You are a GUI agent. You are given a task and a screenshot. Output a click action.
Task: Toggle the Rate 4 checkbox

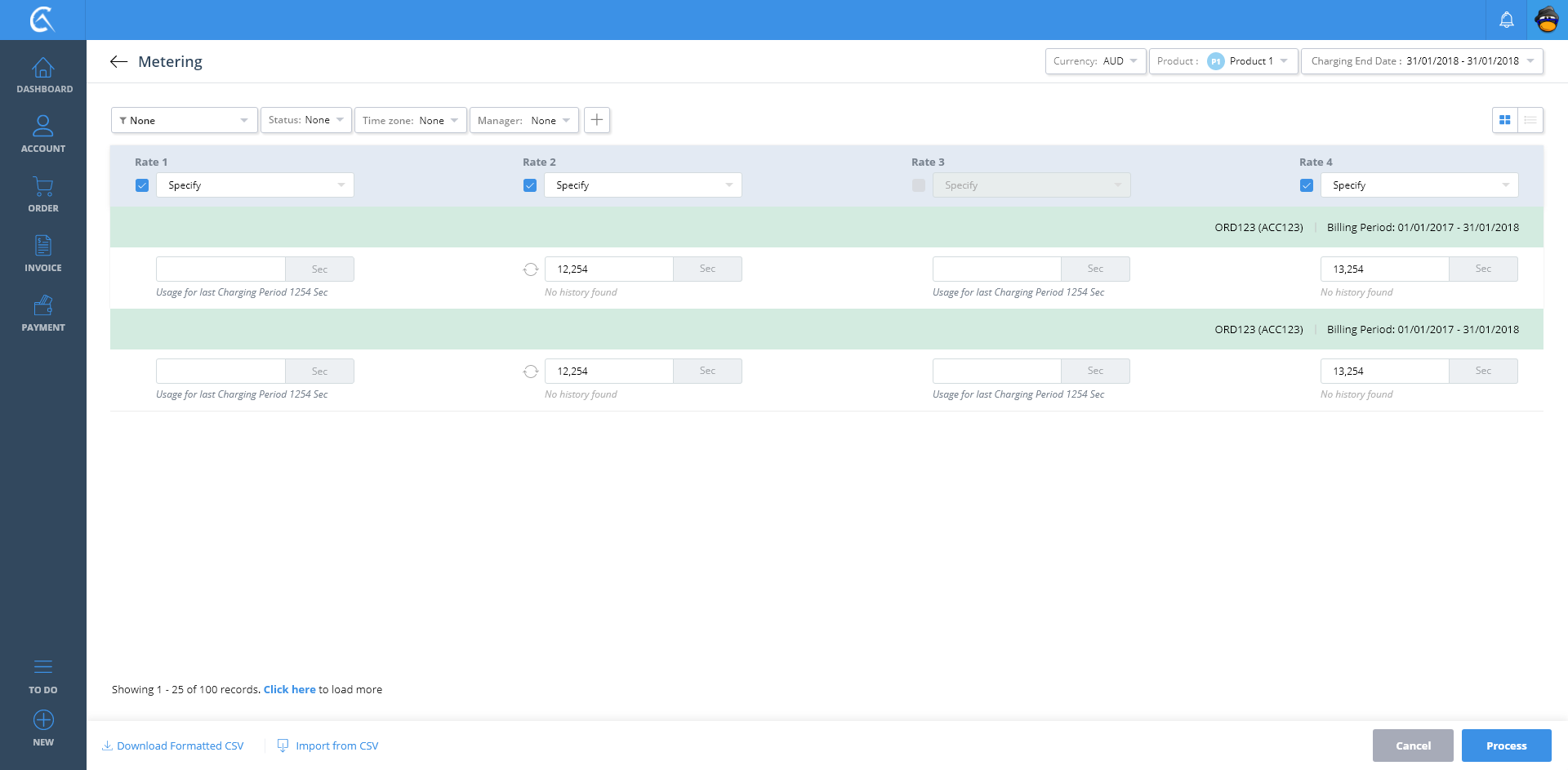point(1307,185)
